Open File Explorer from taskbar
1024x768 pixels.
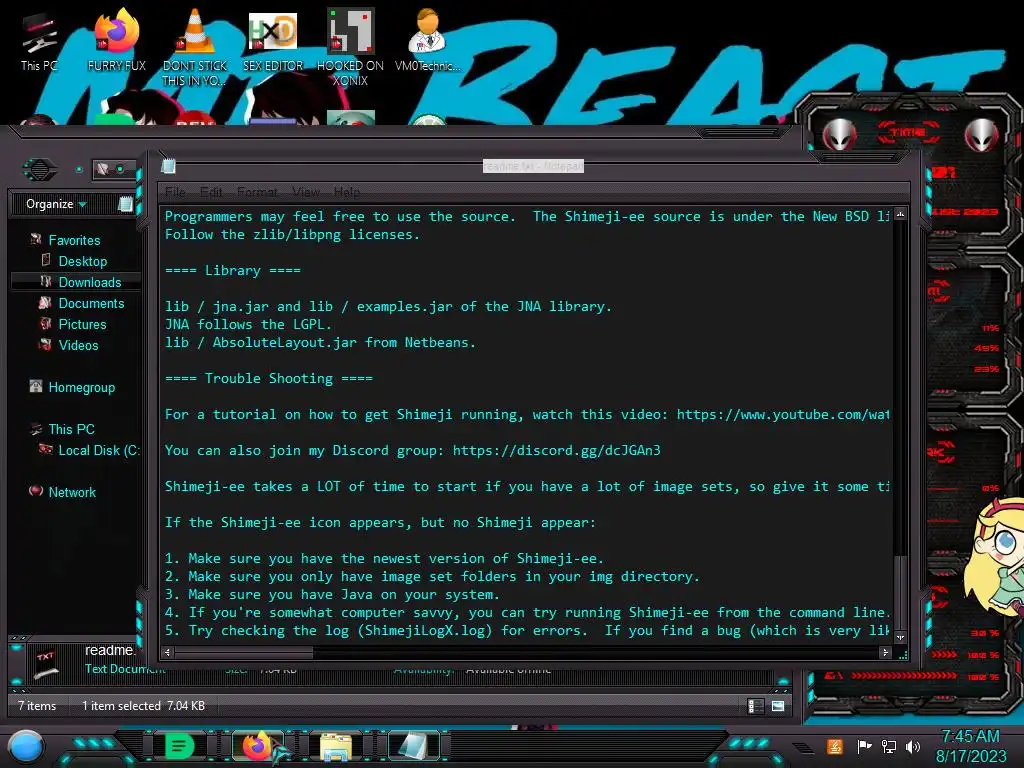coord(336,746)
